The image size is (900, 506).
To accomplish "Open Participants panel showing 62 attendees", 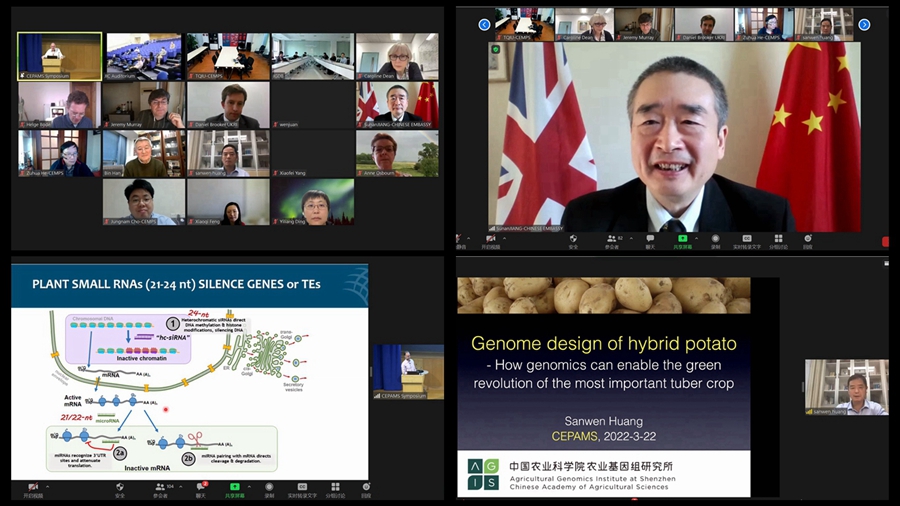I will 611,240.
